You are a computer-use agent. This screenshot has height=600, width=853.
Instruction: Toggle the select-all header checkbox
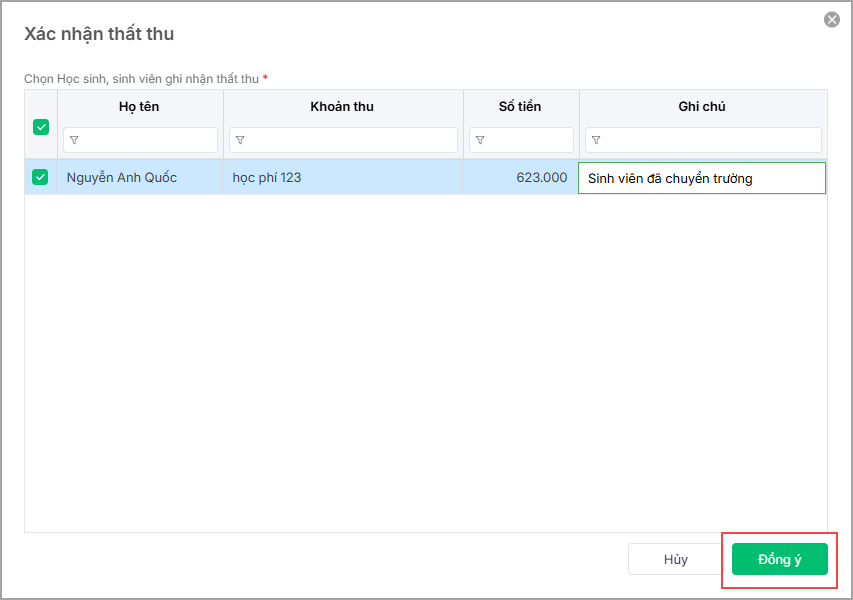(41, 127)
